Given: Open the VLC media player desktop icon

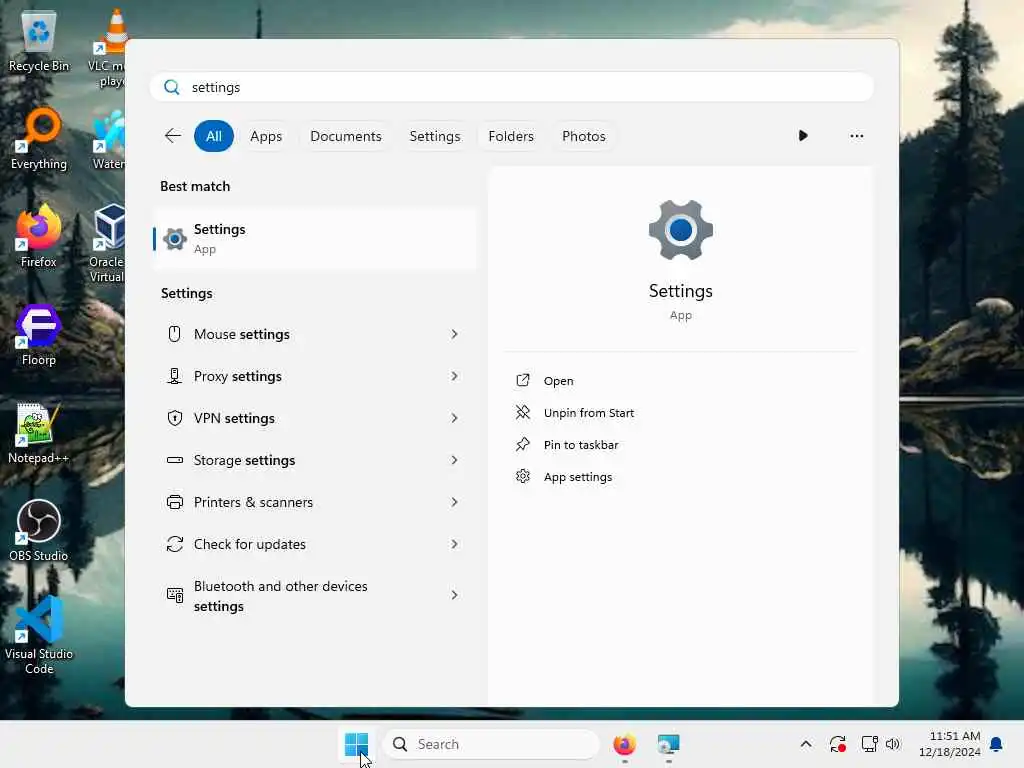Looking at the screenshot, I should click(x=108, y=47).
